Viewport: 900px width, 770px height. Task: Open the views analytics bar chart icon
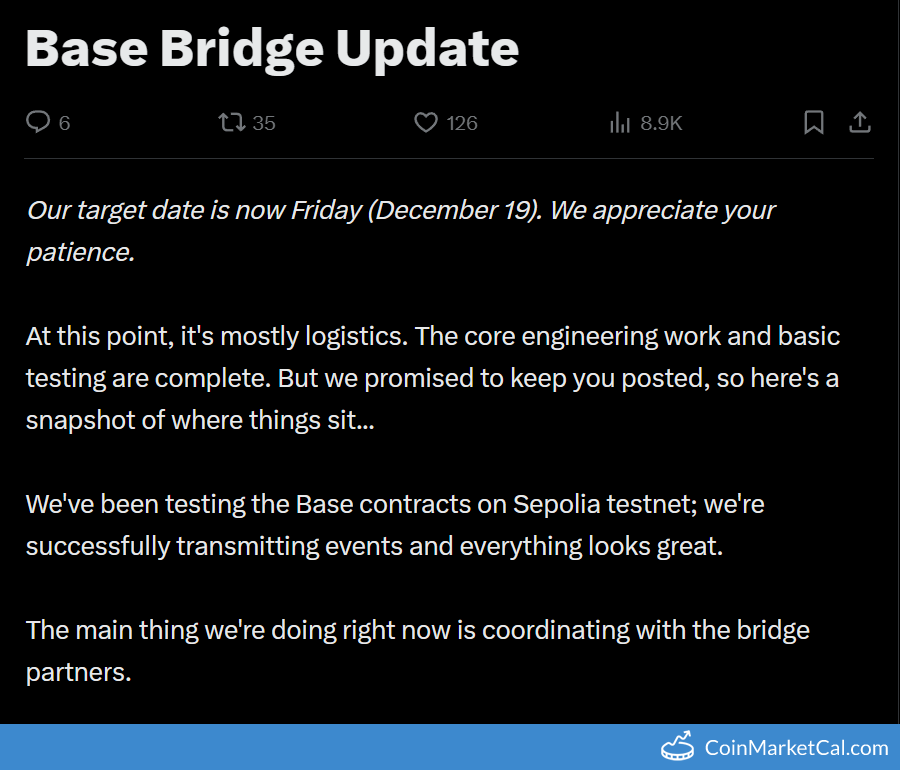[x=620, y=122]
